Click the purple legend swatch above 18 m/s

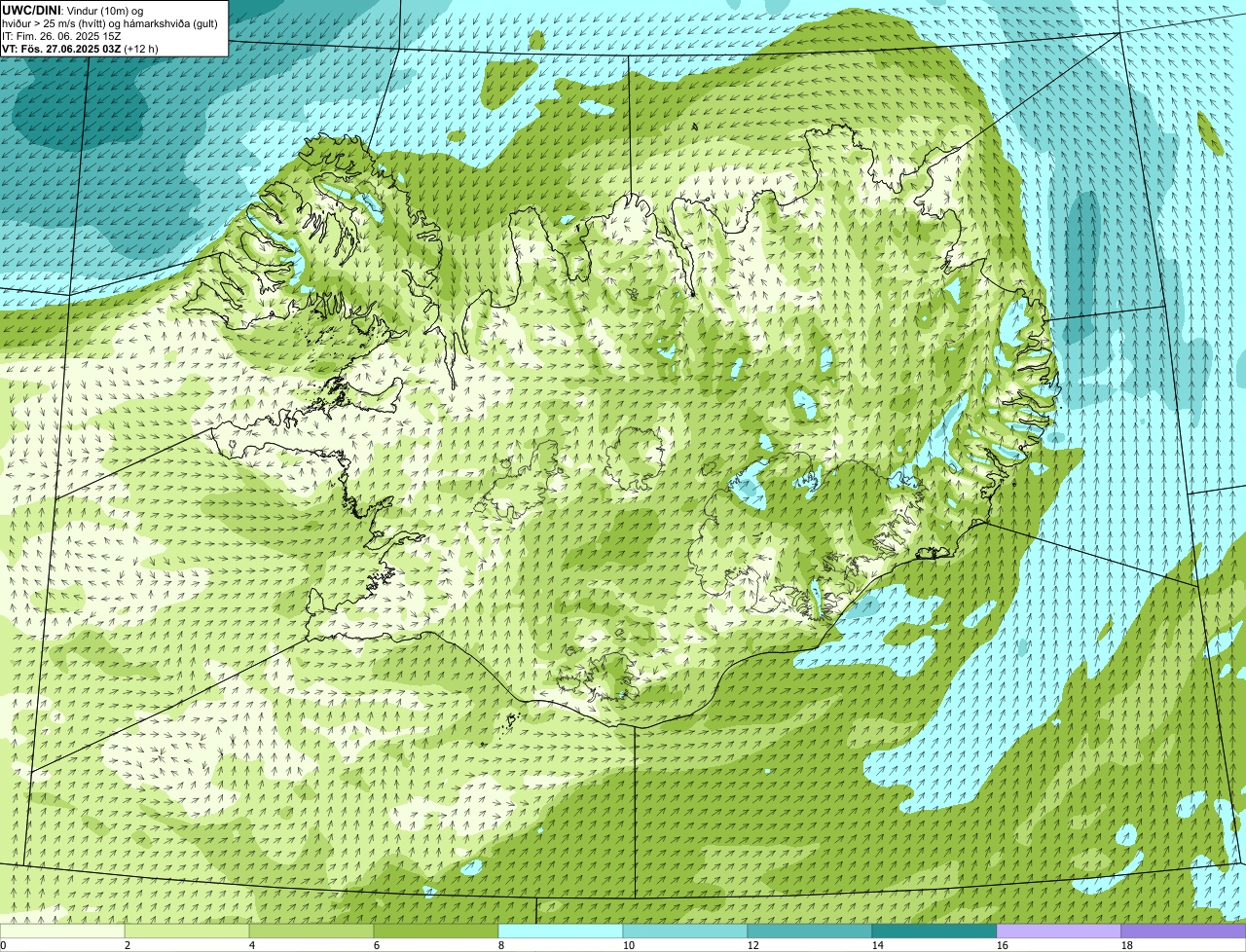coord(1184,931)
